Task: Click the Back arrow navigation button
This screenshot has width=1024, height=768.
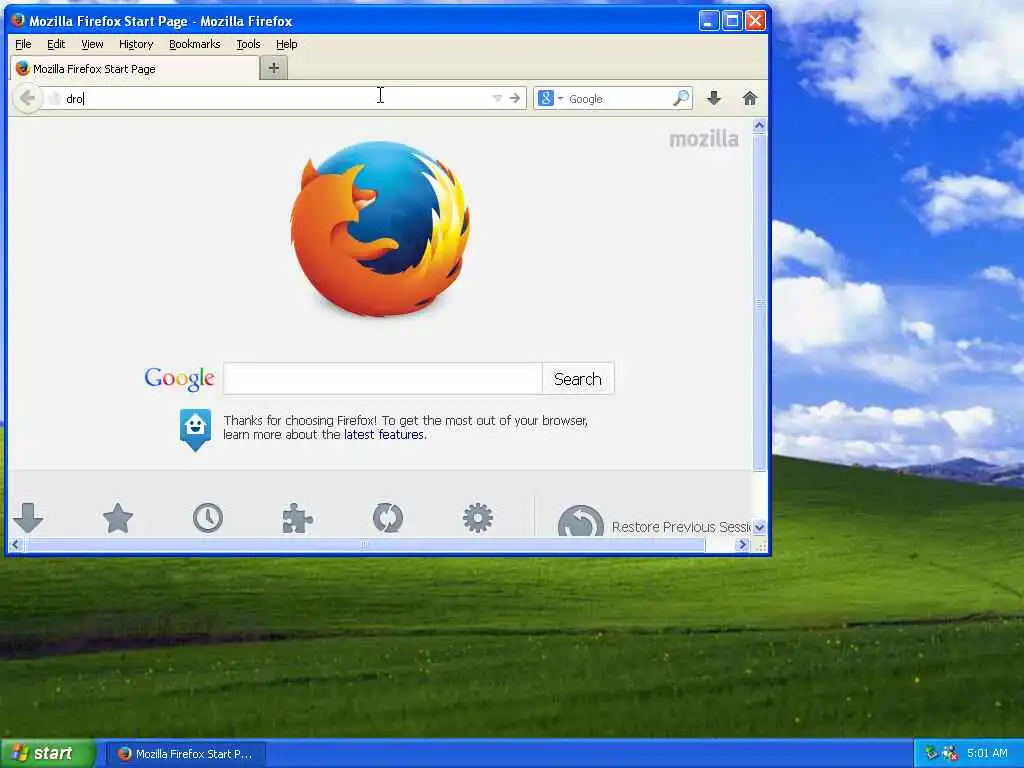Action: coord(27,99)
